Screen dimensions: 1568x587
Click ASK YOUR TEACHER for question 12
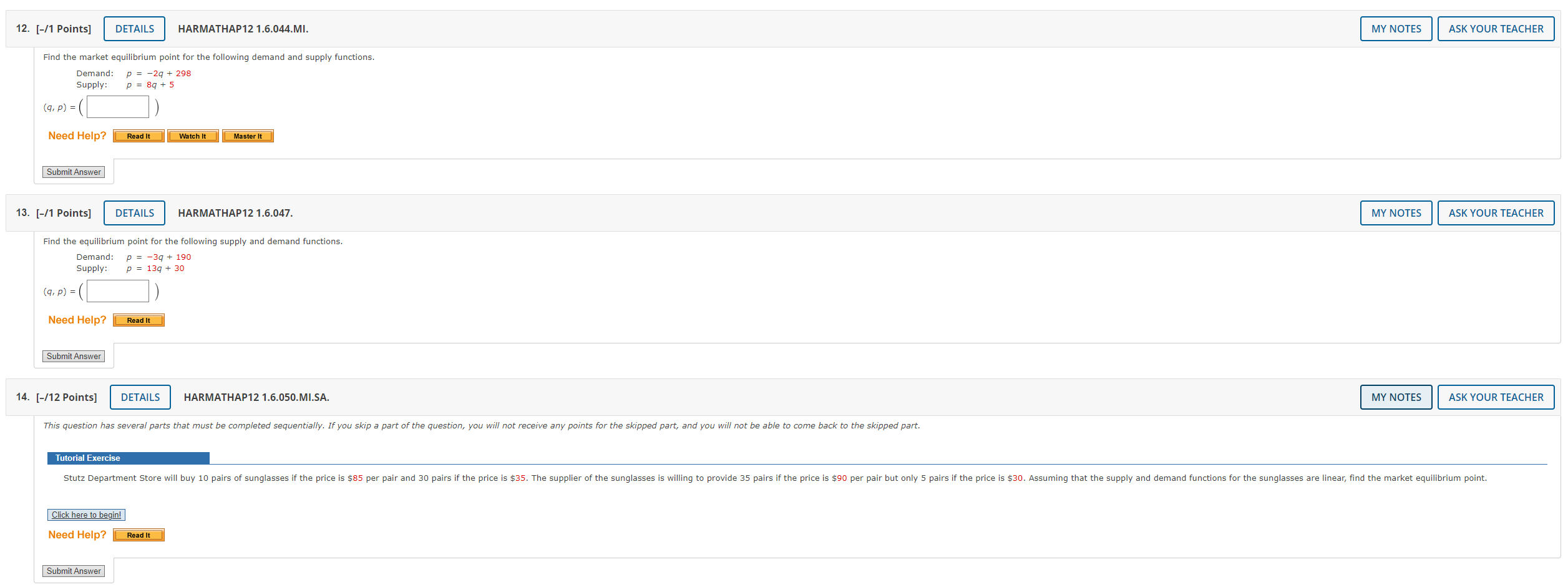[1496, 29]
